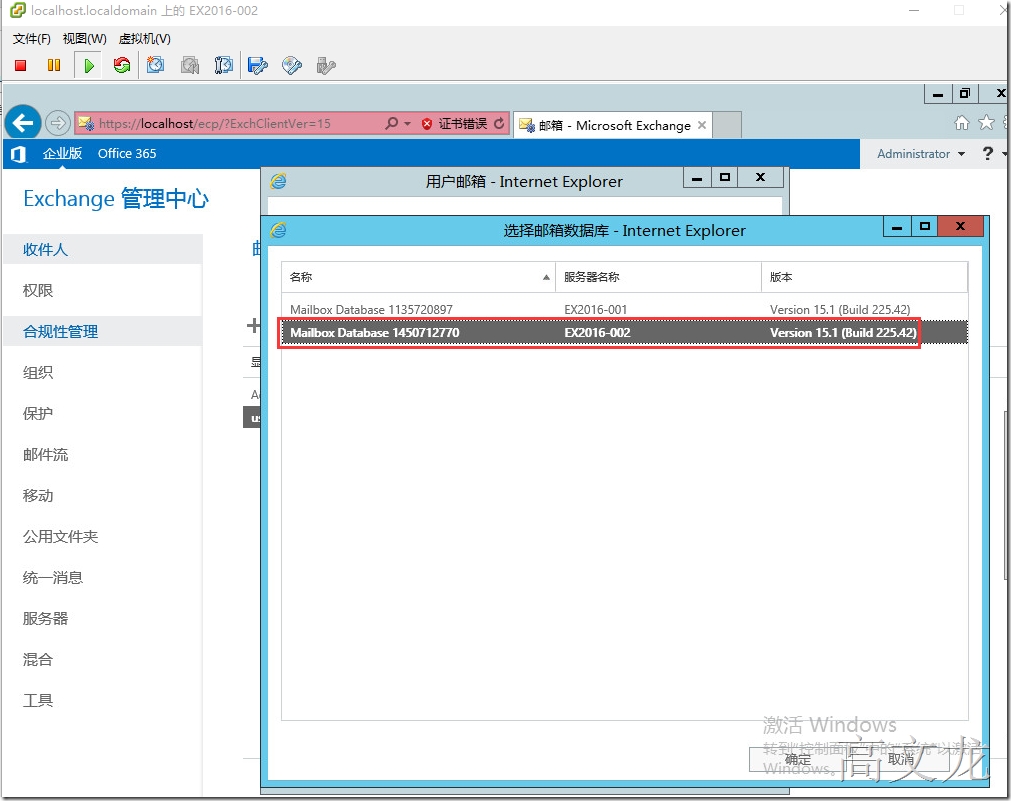The width and height of the screenshot is (1011, 801).
Task: Click the green Play power-on icon
Action: [89, 65]
